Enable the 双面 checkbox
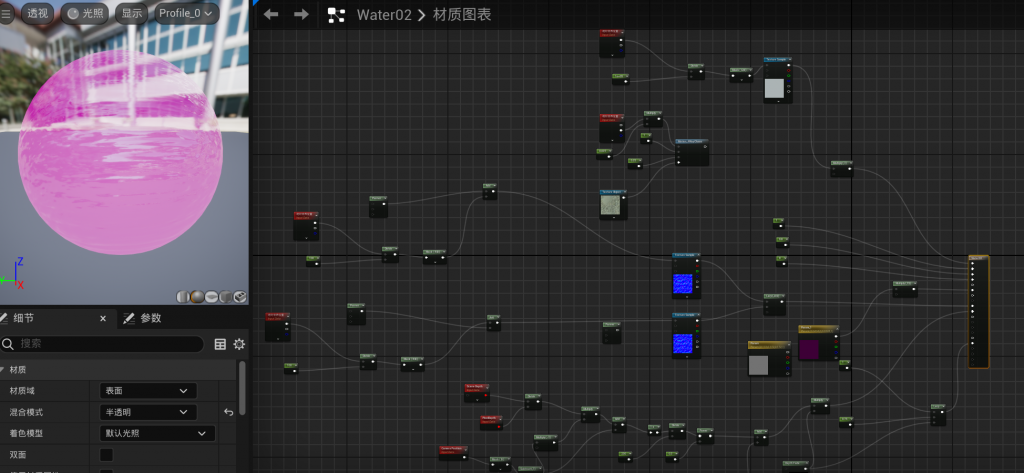 [107, 455]
